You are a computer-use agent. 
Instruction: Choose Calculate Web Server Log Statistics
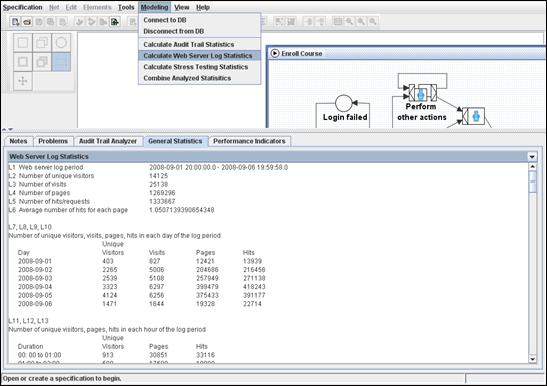pos(200,56)
